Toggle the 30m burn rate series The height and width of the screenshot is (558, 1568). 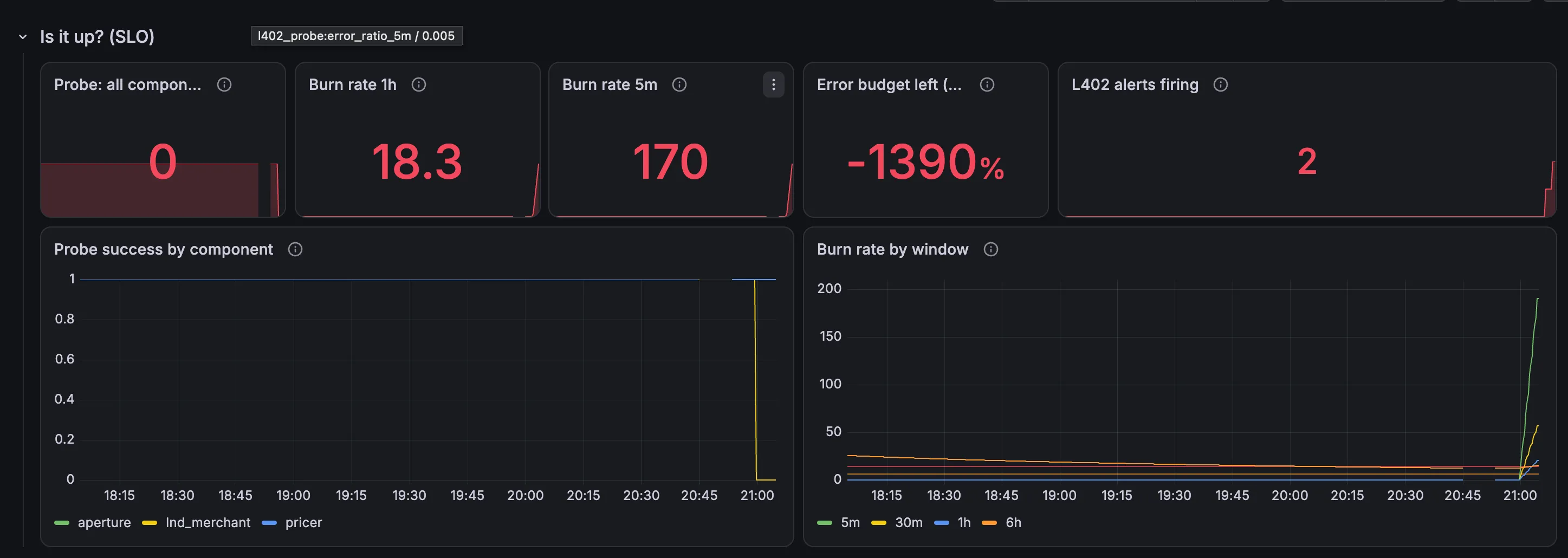point(909,523)
